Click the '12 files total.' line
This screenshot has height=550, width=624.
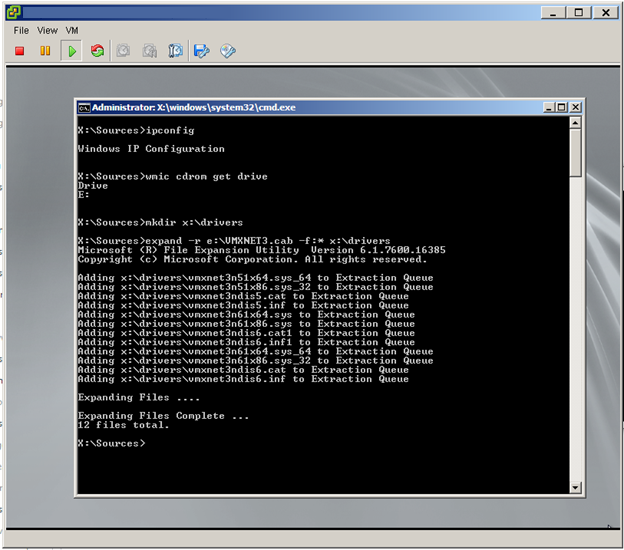(124, 425)
